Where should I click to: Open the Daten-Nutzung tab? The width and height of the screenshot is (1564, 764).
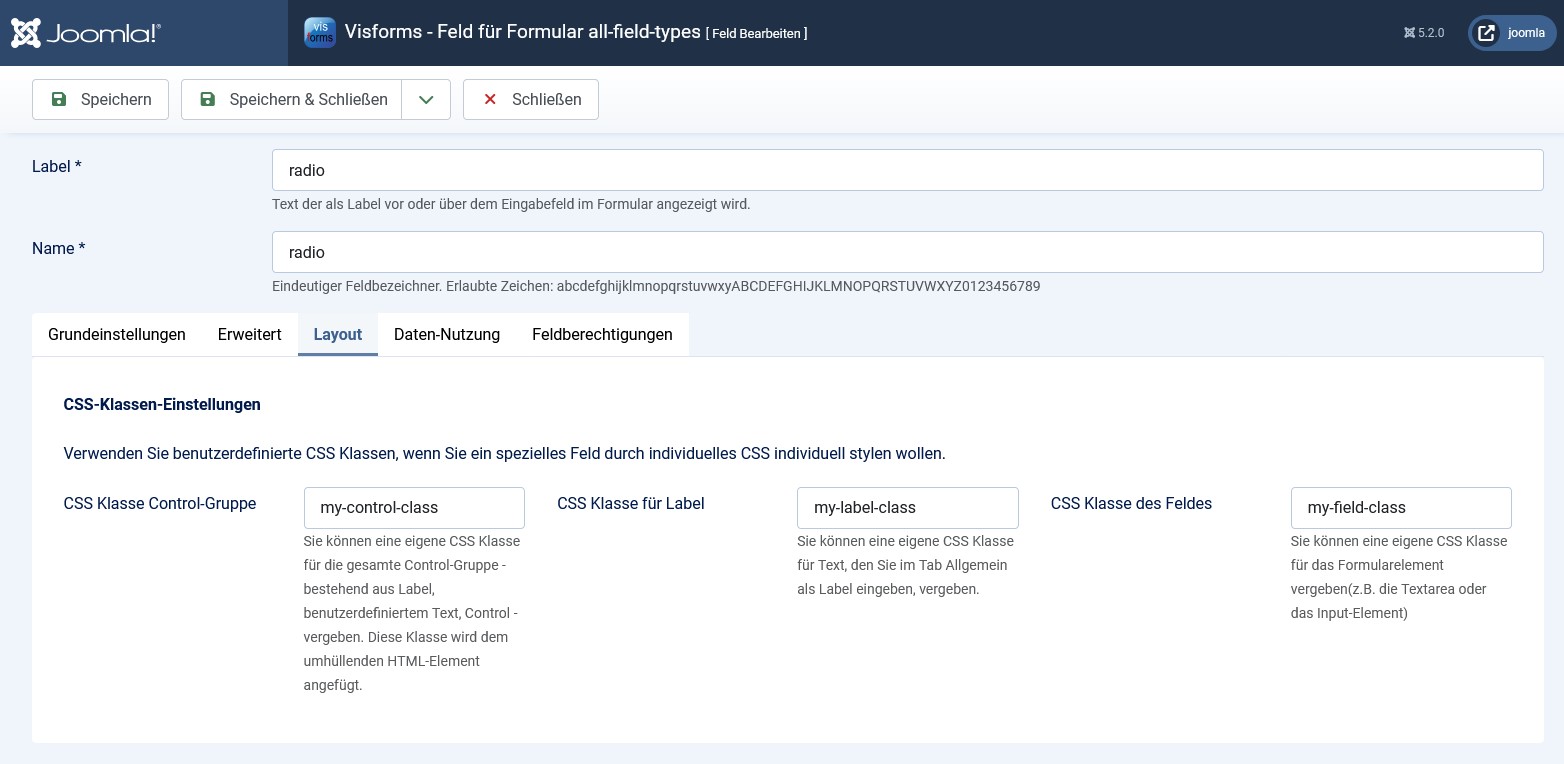(x=447, y=334)
